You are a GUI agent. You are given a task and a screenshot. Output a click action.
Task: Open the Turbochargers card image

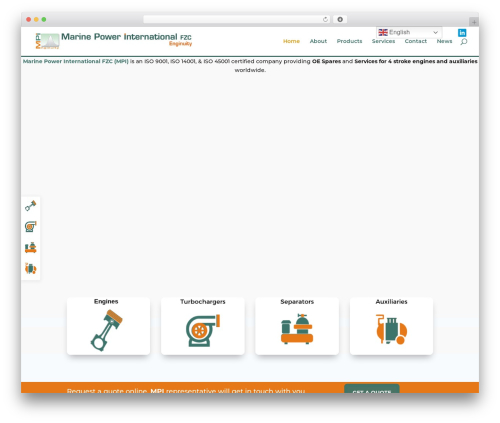(x=203, y=330)
